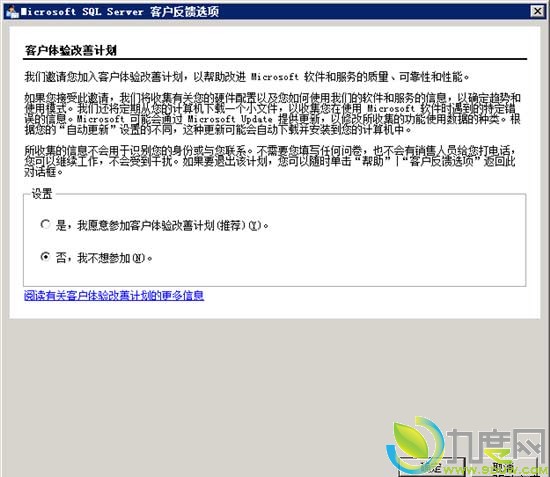The image size is (550, 477).
Task: Open link '阅读有关客户体验改善计划的更多信息'
Action: coord(114,296)
